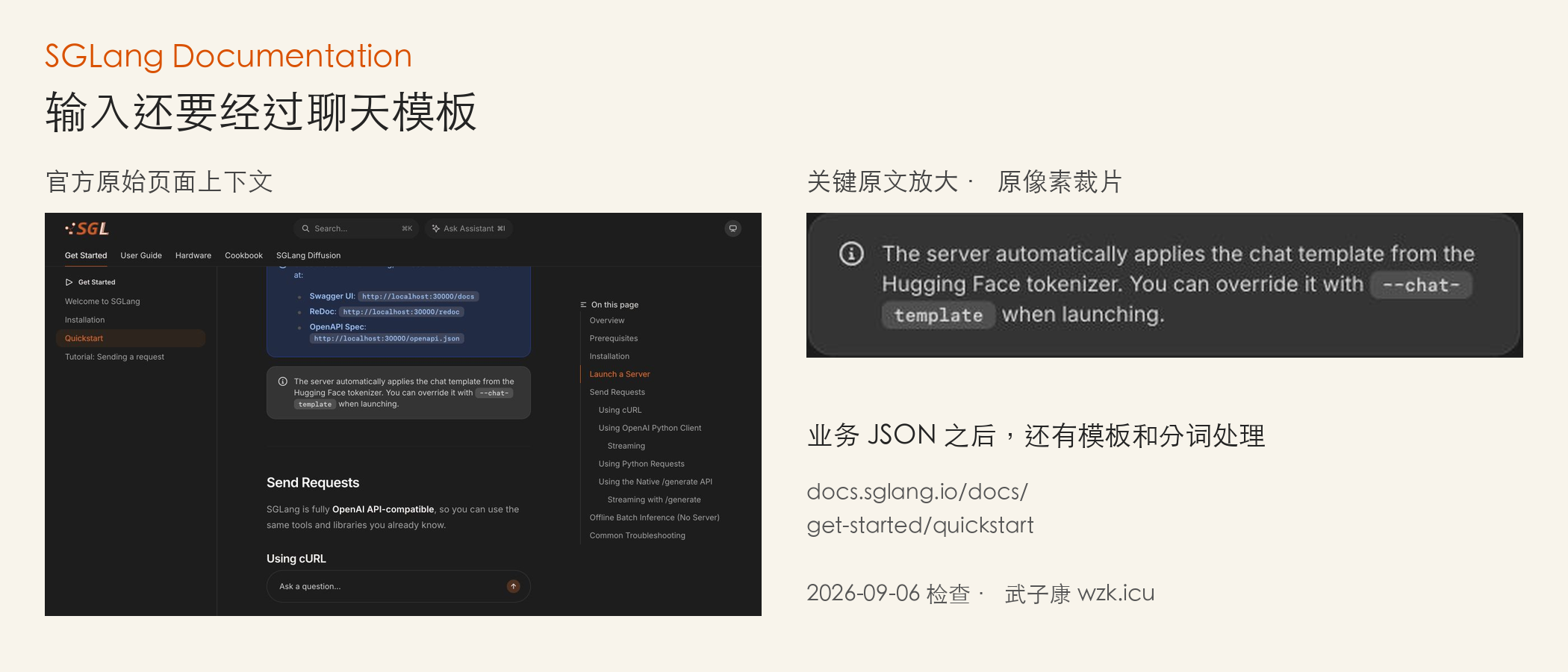Switch to the User Guide tab
The image size is (1568, 672).
click(141, 255)
